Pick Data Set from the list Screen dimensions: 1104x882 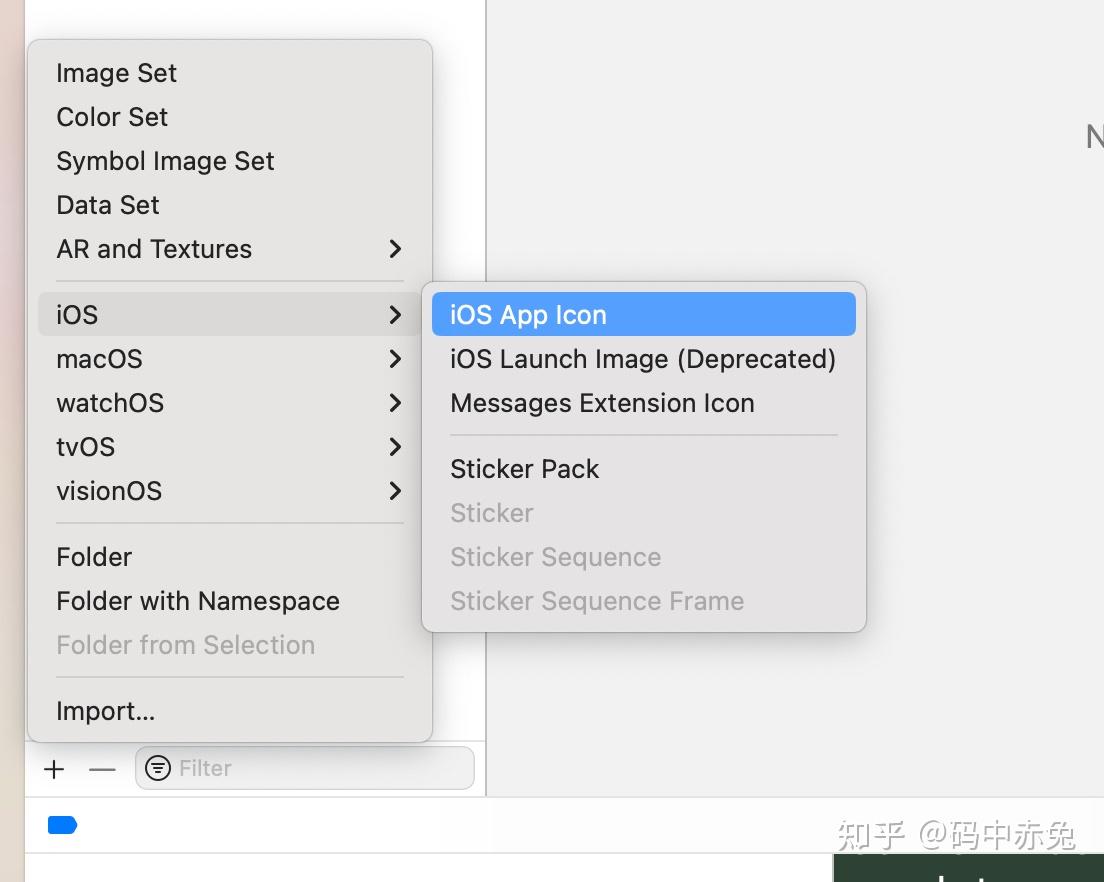click(230, 205)
